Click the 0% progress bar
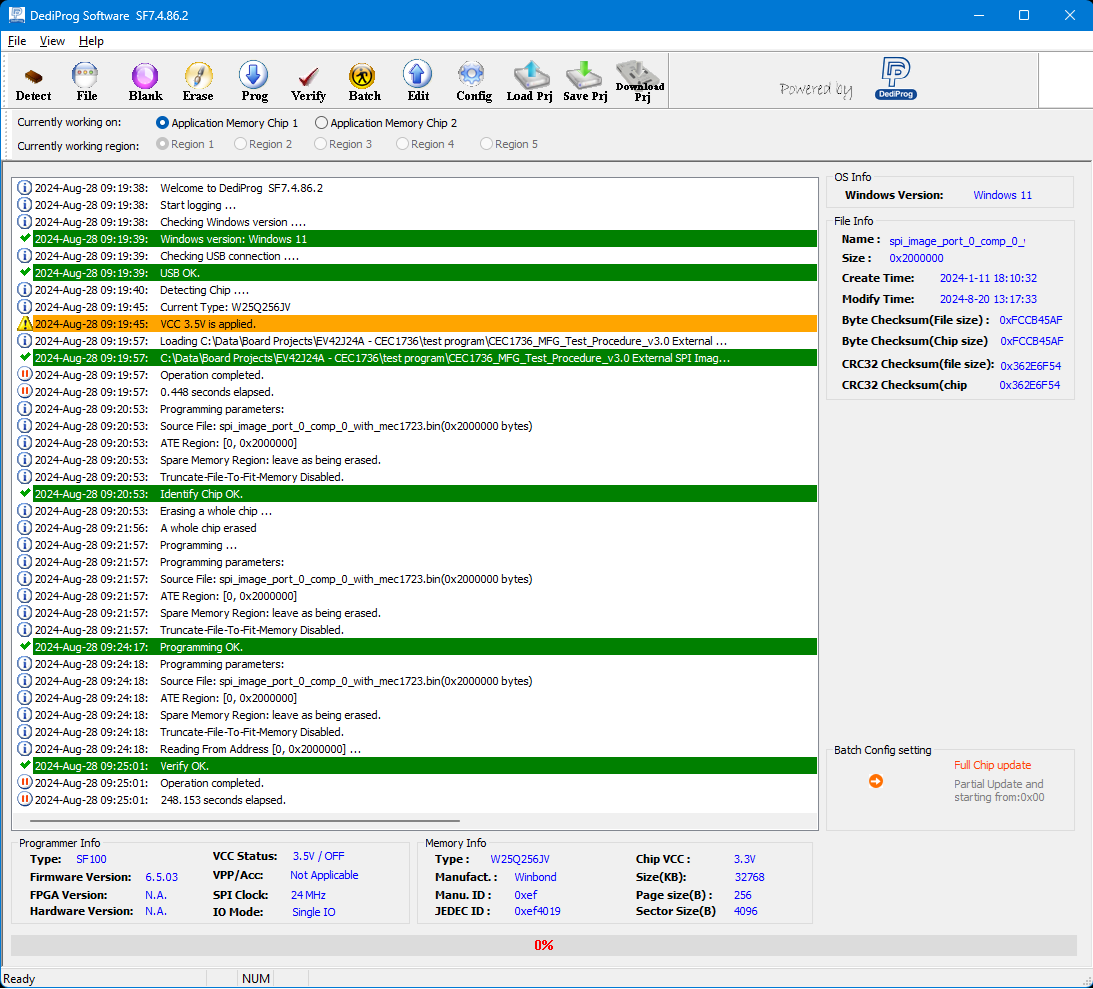Screen dimensions: 1093x989 pyautogui.click(x=543, y=945)
